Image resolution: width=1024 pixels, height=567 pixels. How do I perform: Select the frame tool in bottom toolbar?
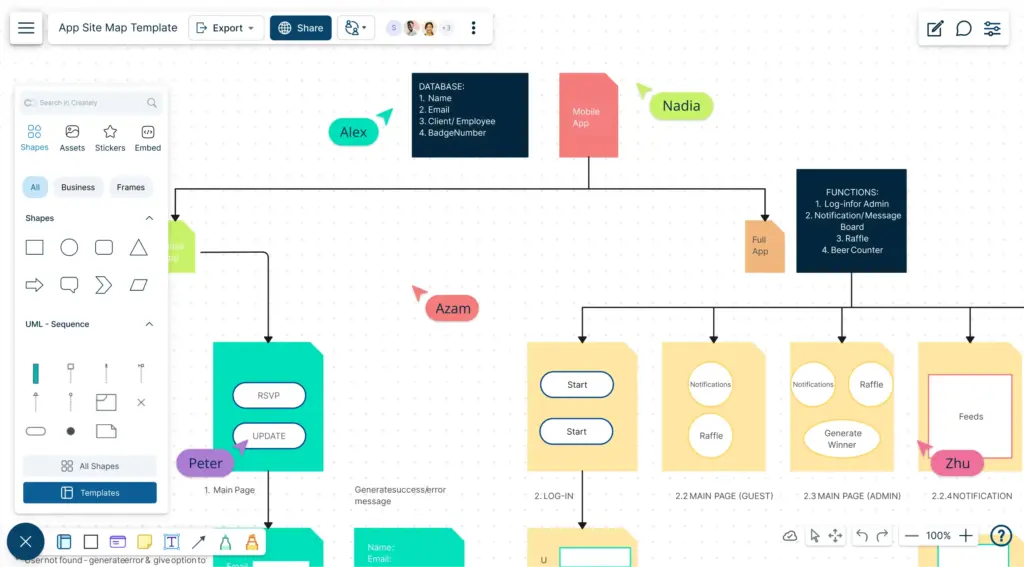coord(64,542)
